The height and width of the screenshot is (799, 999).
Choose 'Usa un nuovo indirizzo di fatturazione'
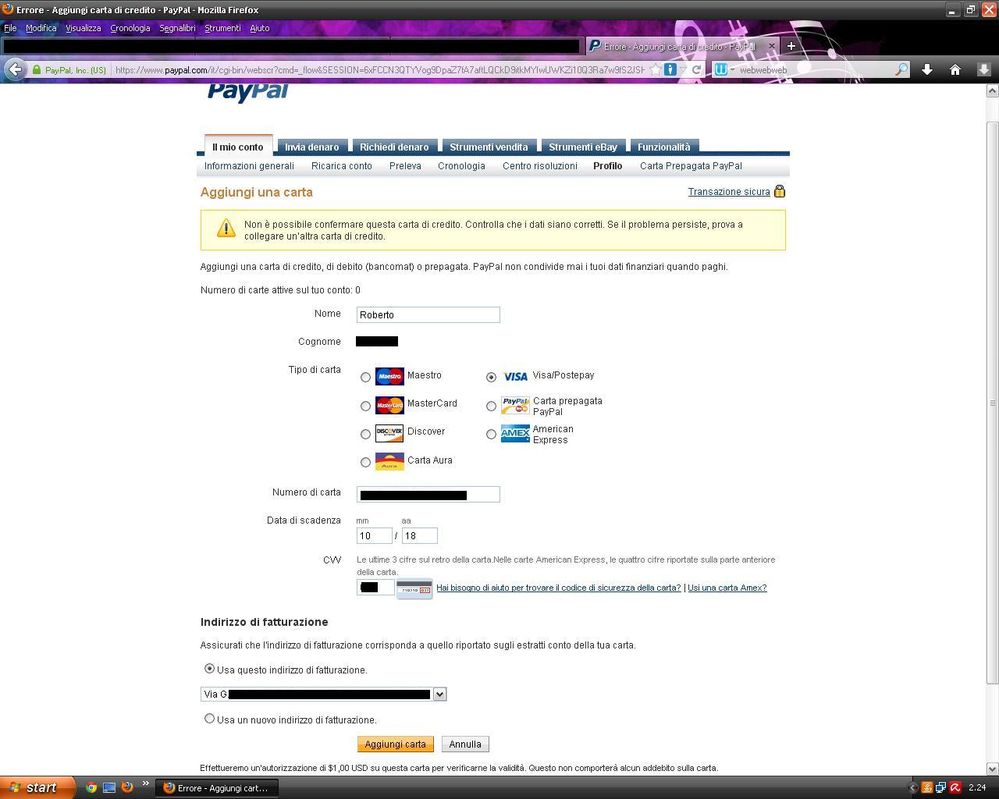tap(209, 719)
